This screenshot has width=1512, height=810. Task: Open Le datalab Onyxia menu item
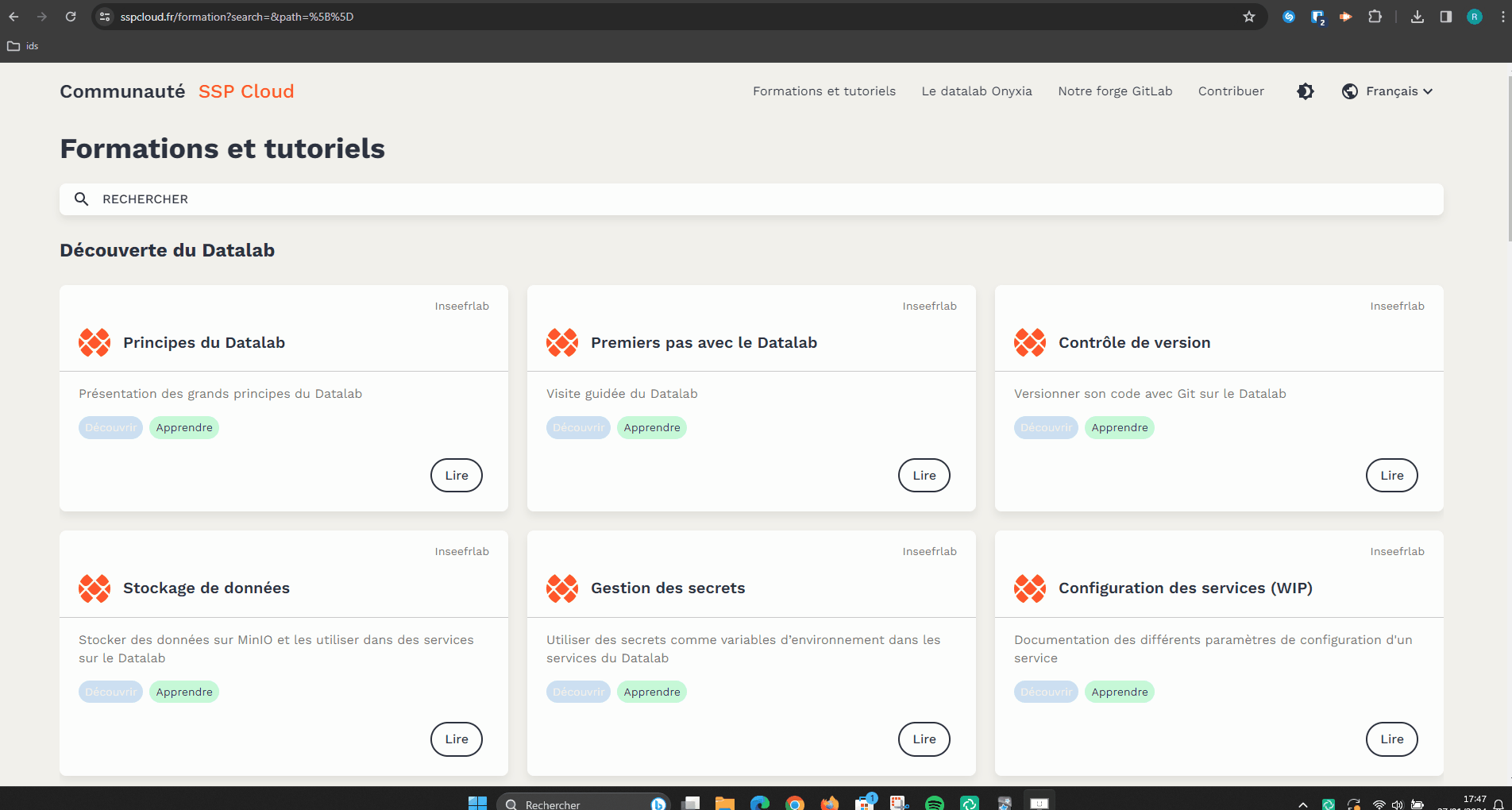pyautogui.click(x=977, y=91)
